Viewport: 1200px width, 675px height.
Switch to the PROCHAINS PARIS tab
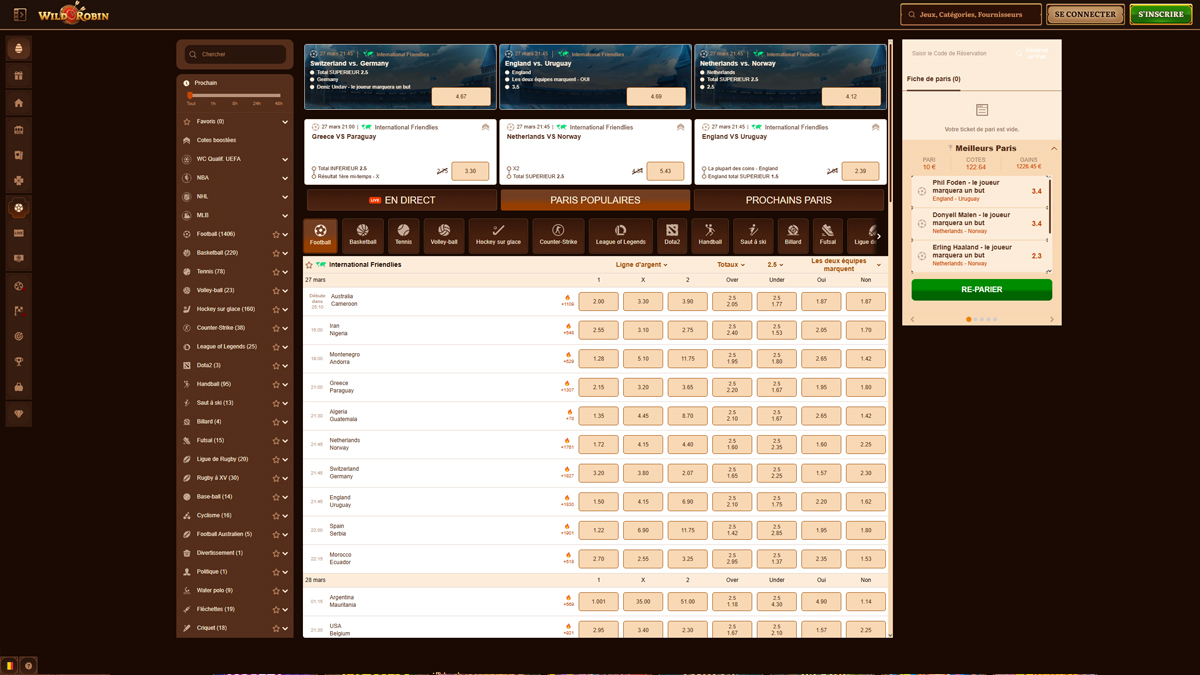tap(787, 200)
